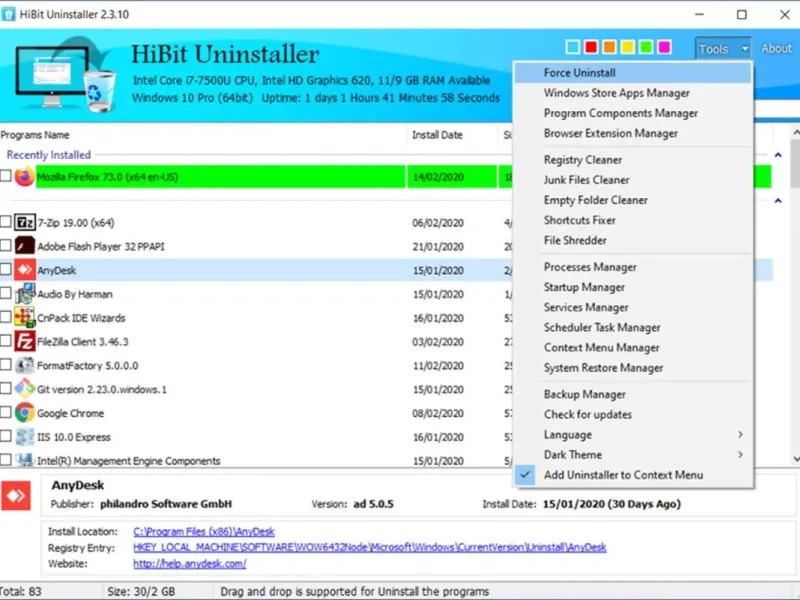800x600 pixels.
Task: Tick the Audio By Harman checkbox
Action: [6, 293]
